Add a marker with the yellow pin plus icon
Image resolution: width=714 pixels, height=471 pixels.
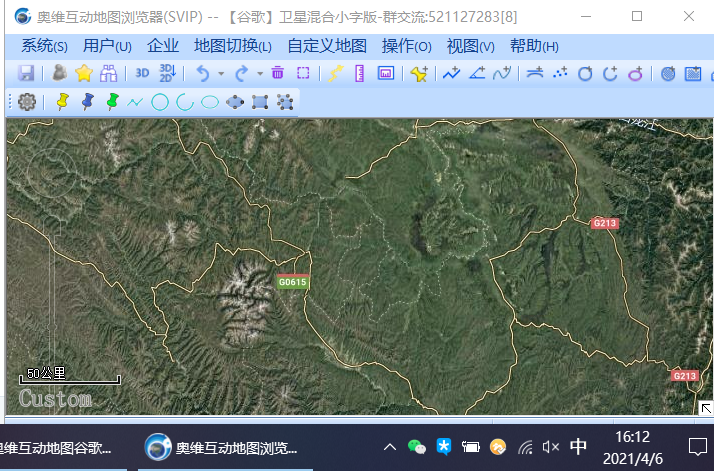[x=419, y=73]
